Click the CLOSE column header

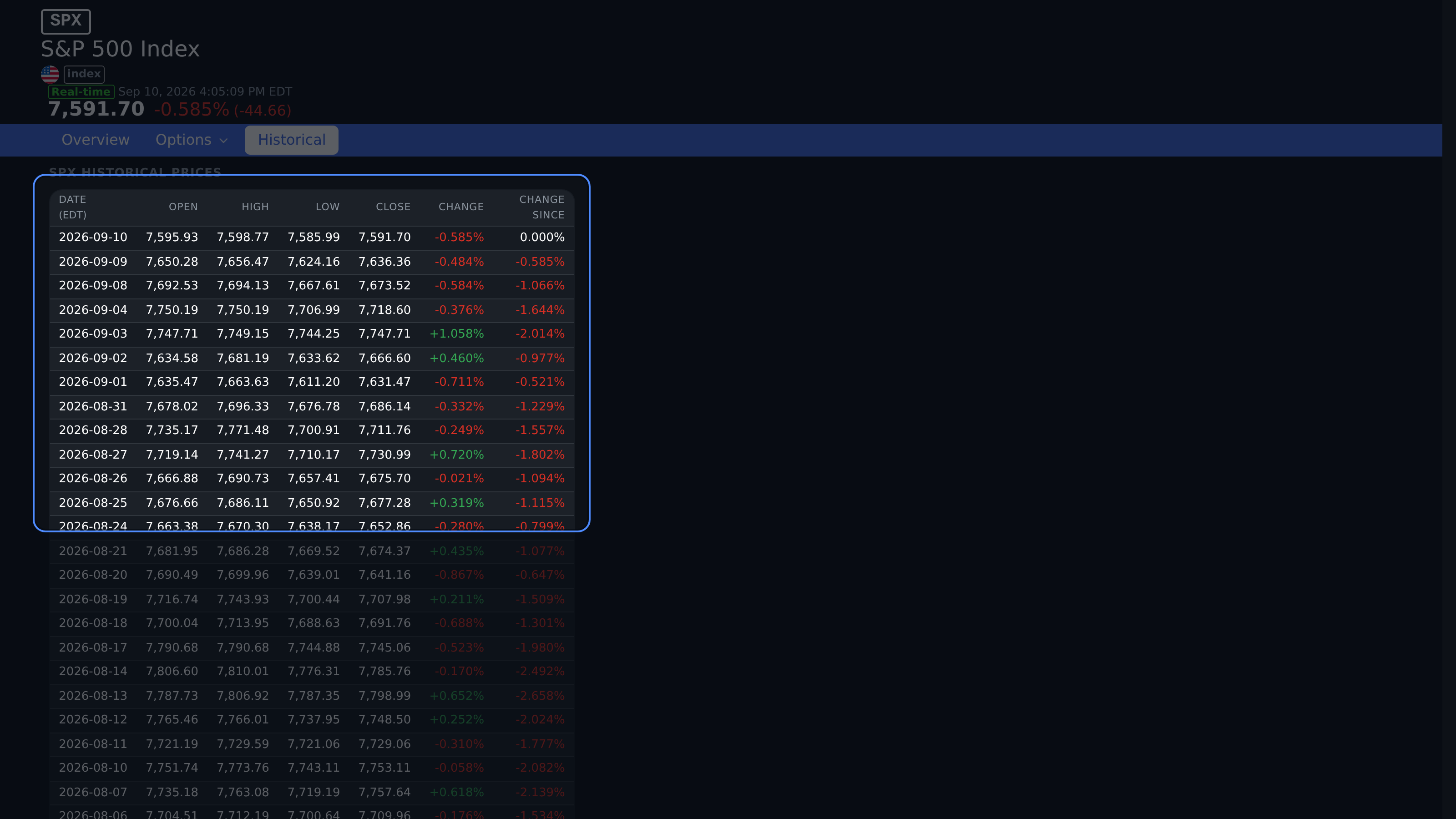(x=393, y=207)
